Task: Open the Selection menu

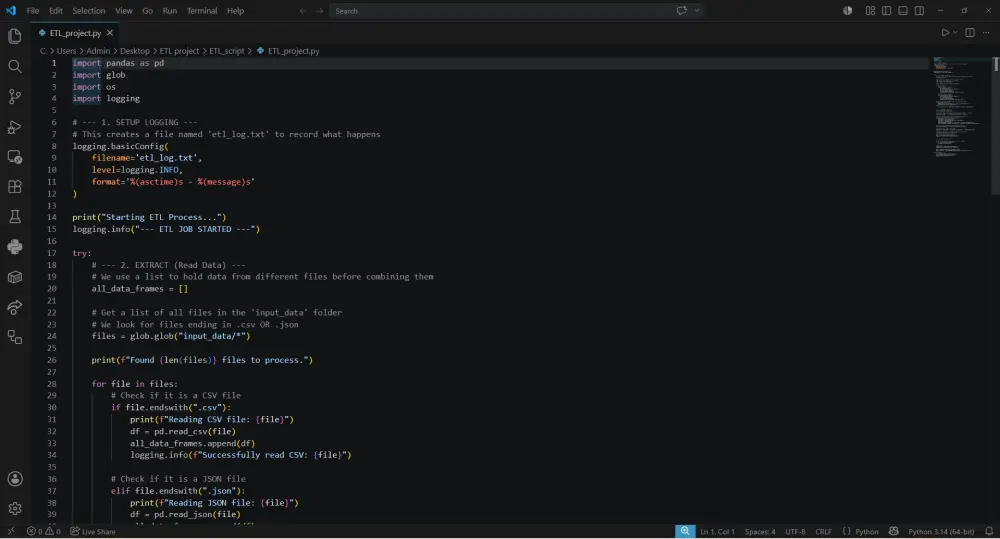Action: click(x=89, y=11)
